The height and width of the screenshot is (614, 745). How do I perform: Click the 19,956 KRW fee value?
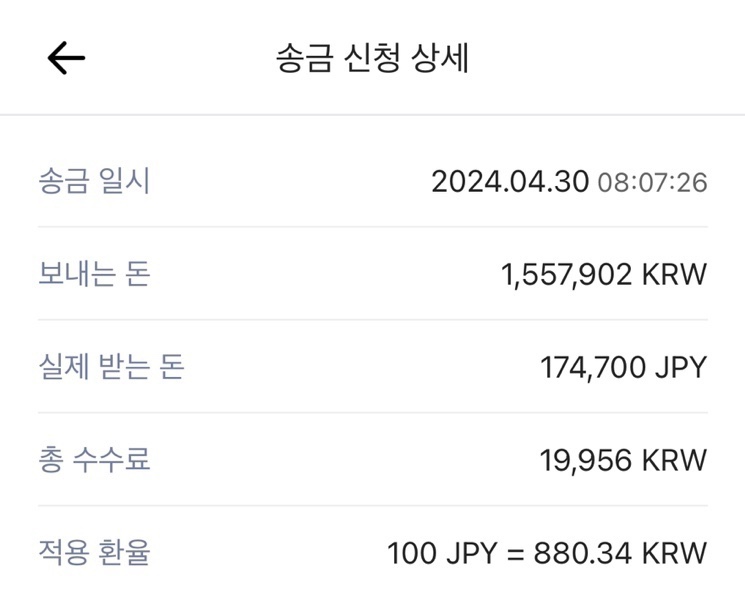(x=623, y=460)
